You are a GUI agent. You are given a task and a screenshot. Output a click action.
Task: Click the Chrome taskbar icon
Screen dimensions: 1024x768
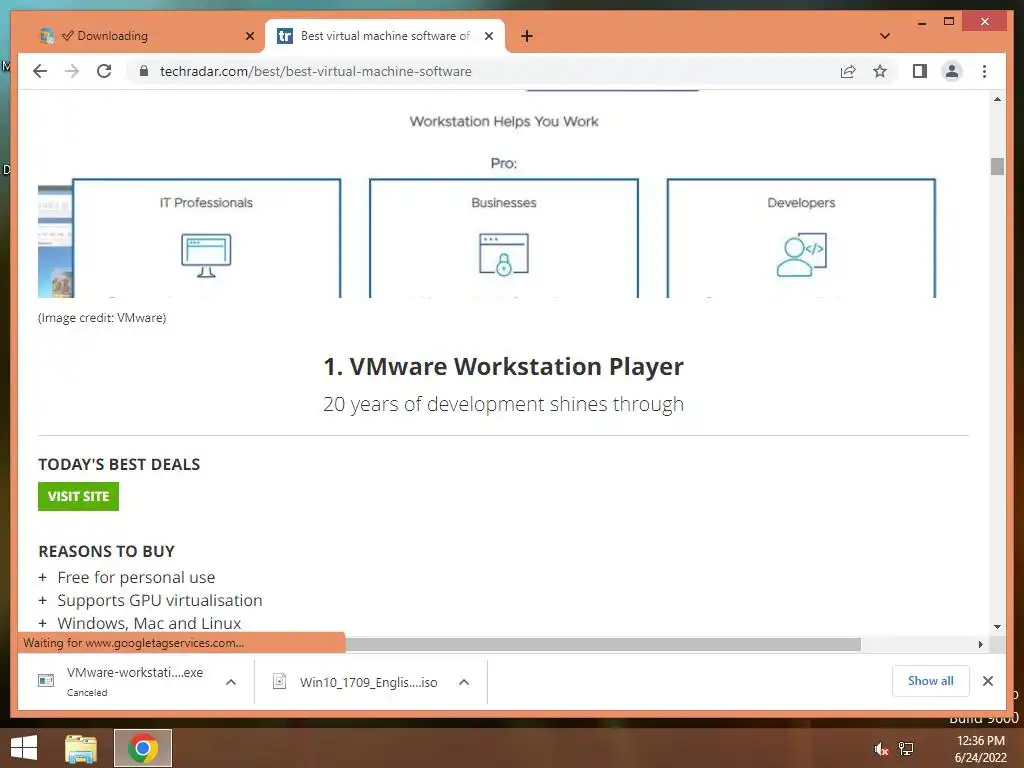[x=143, y=748]
